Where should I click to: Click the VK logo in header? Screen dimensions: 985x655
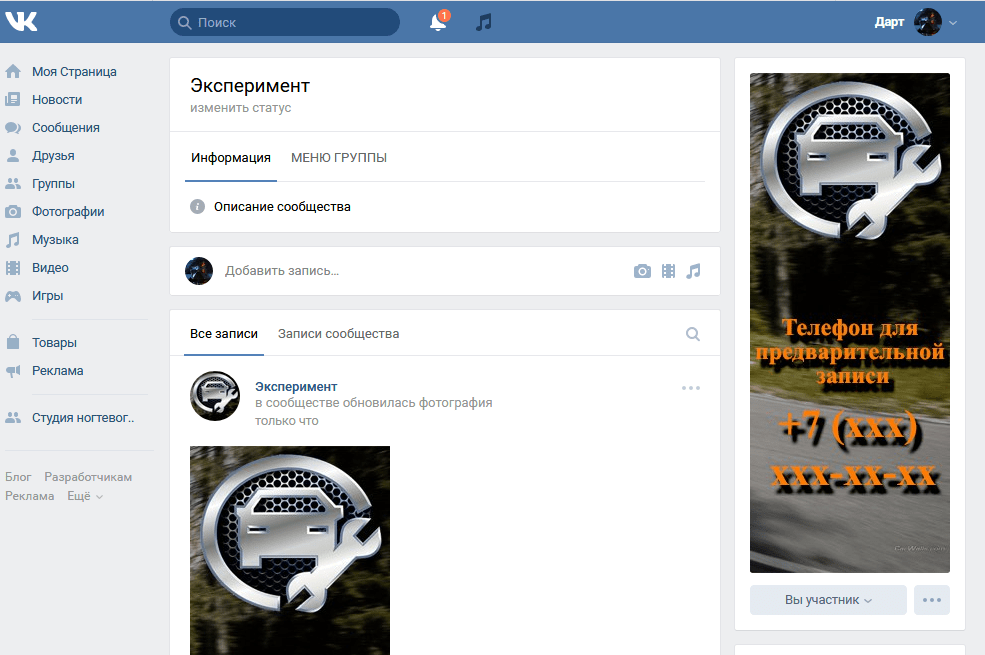click(x=21, y=22)
